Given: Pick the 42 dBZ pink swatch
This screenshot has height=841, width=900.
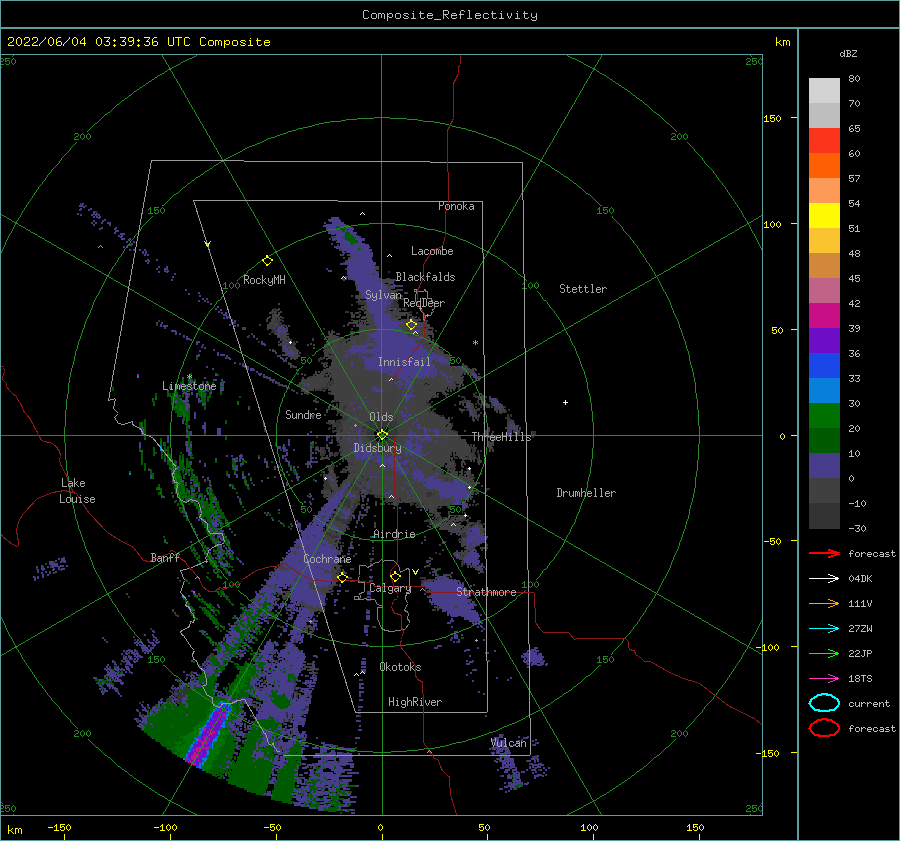Looking at the screenshot, I should [x=824, y=290].
